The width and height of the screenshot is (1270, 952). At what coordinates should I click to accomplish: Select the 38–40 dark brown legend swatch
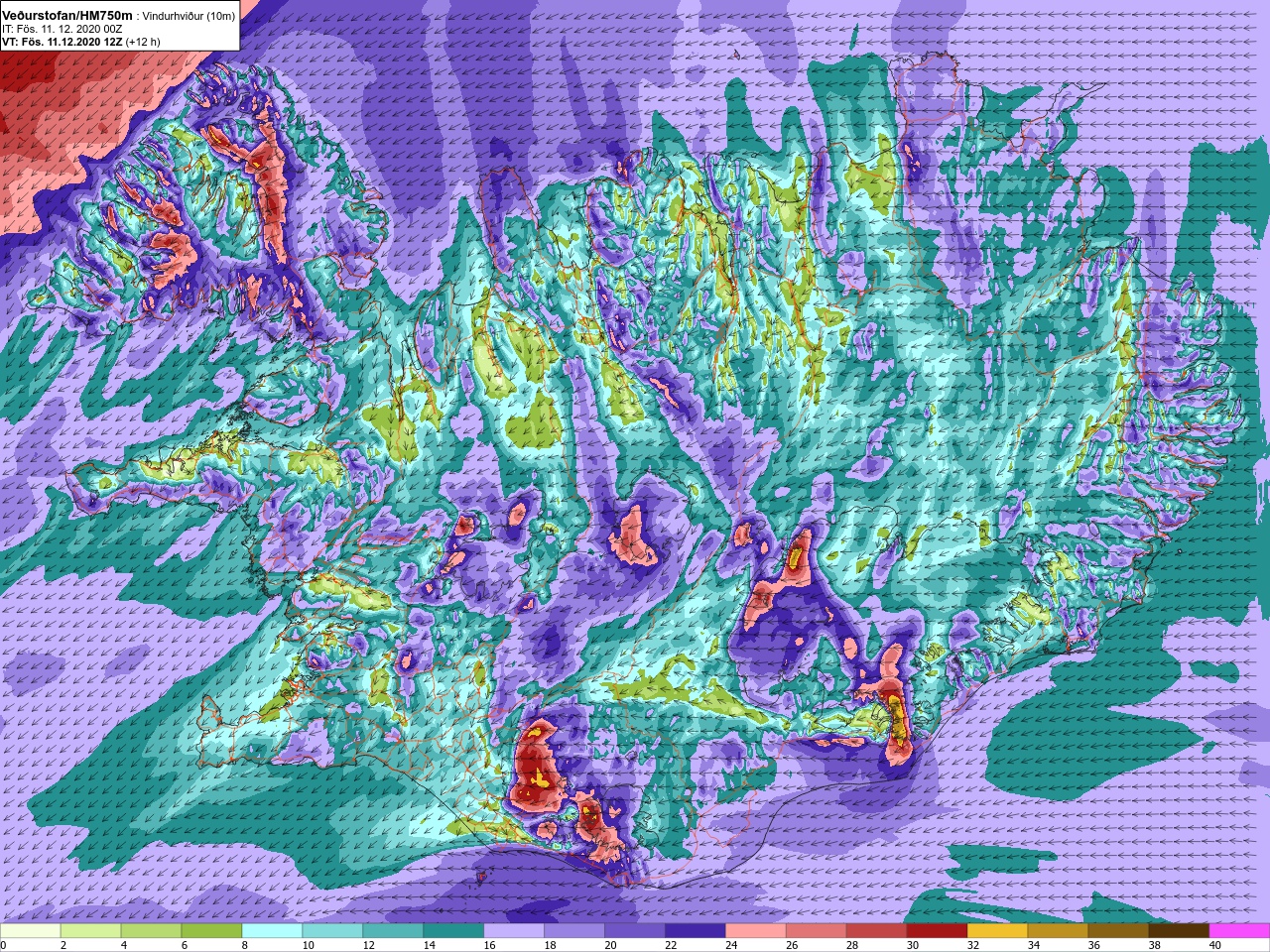(x=1179, y=930)
